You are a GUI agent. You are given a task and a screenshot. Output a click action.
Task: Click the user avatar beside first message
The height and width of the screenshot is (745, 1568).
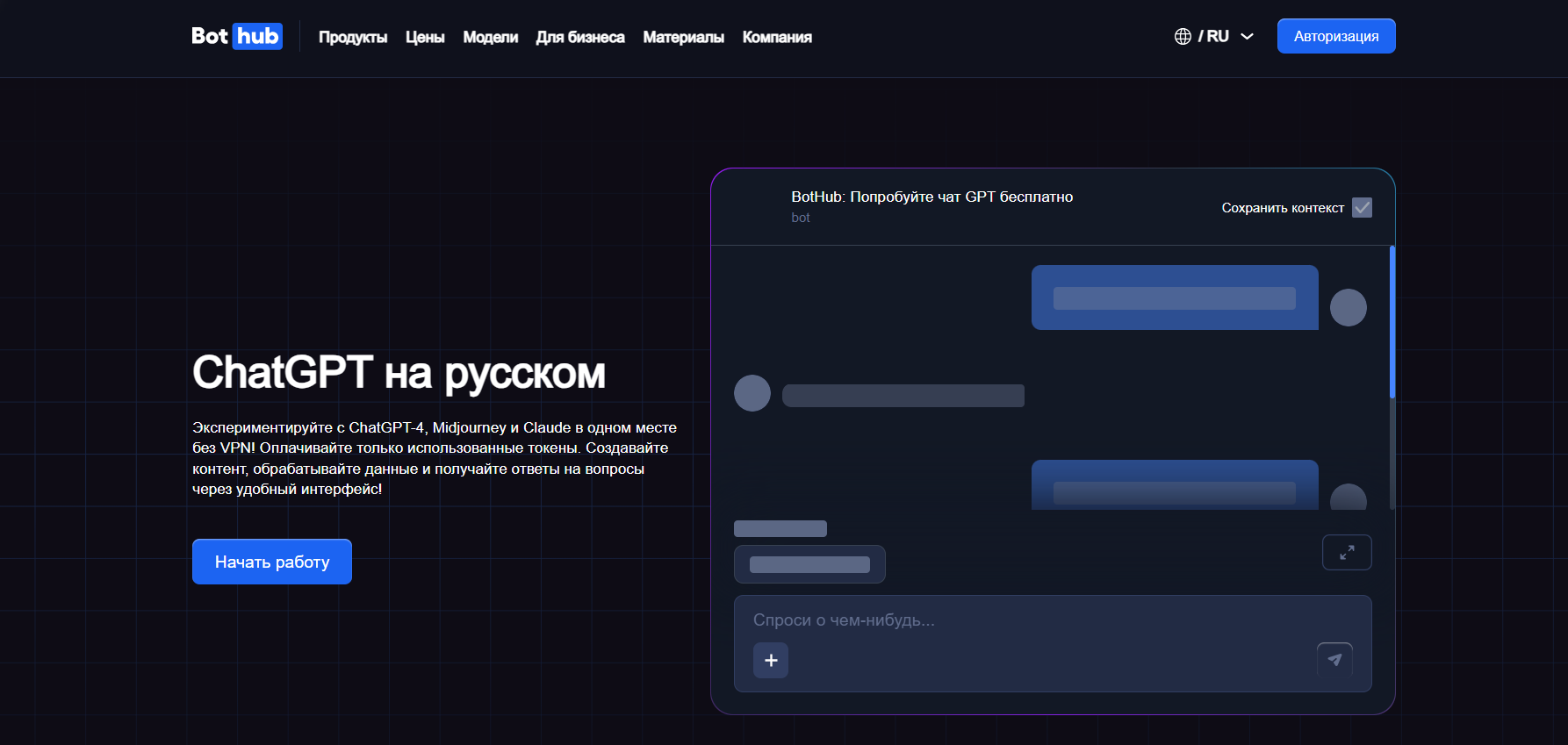[x=1348, y=307]
